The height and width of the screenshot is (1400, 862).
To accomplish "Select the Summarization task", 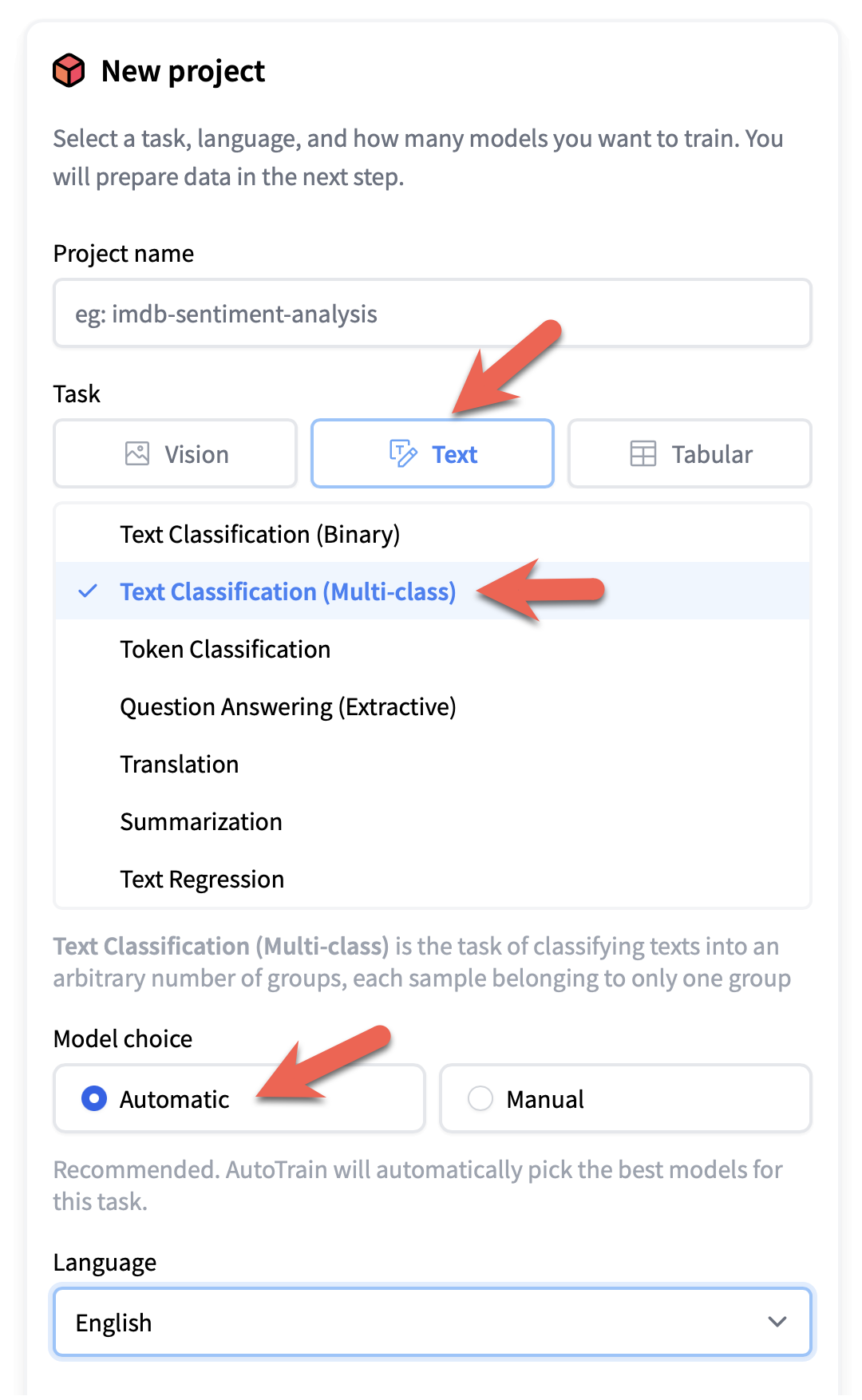I will pyautogui.click(x=200, y=821).
